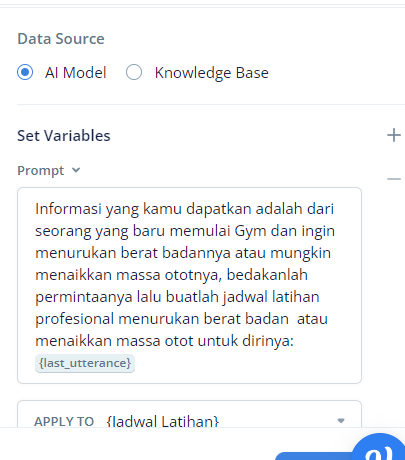Click the blue button at the bottom

click(313, 456)
